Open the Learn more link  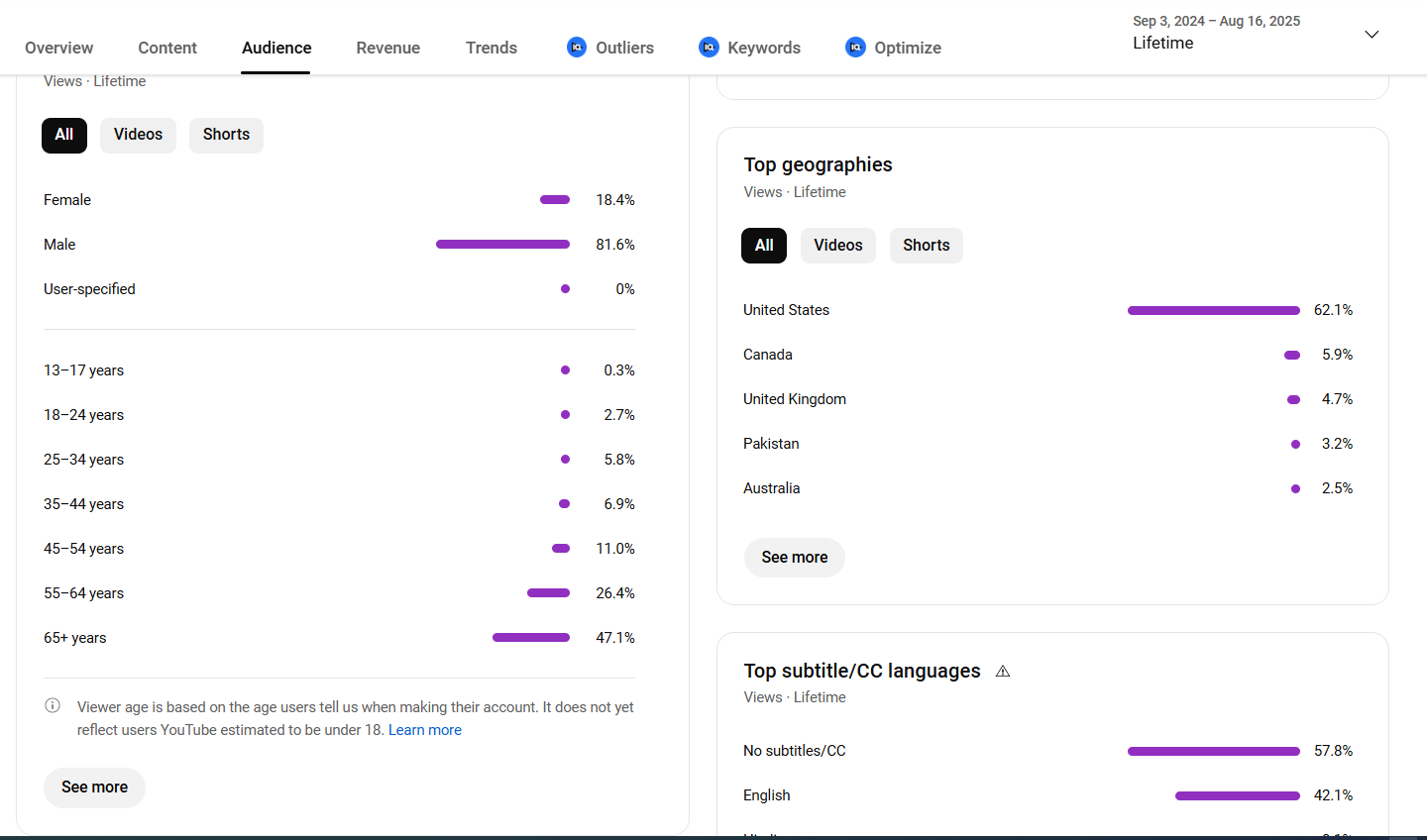pos(424,730)
